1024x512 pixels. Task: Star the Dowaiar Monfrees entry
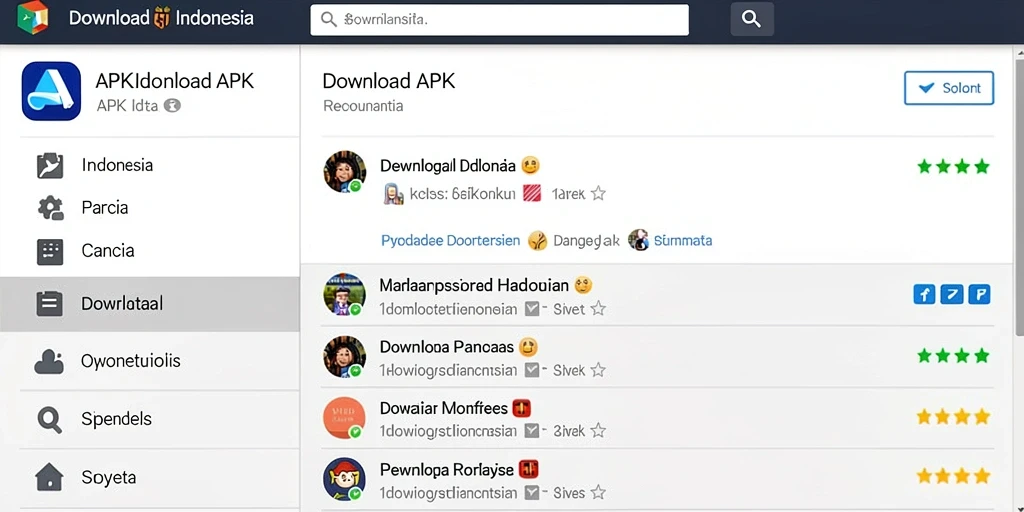(598, 431)
